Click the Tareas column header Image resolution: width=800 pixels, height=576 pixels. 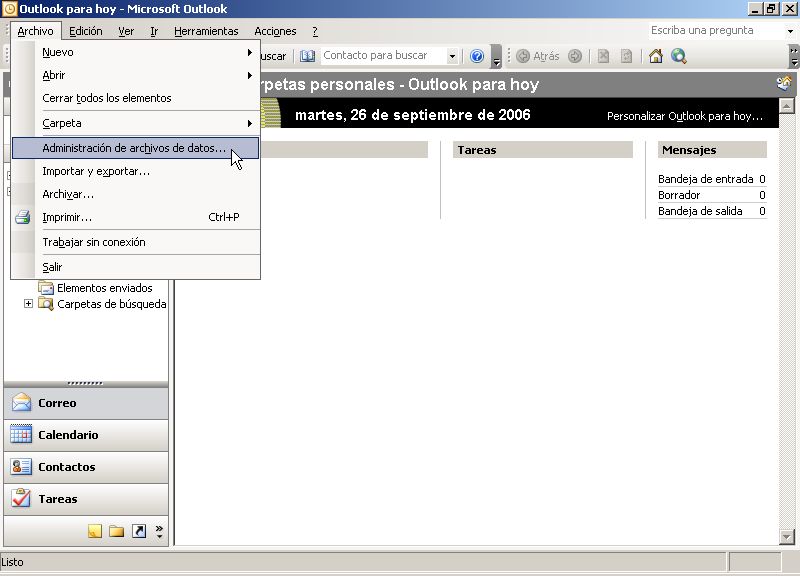(543, 150)
